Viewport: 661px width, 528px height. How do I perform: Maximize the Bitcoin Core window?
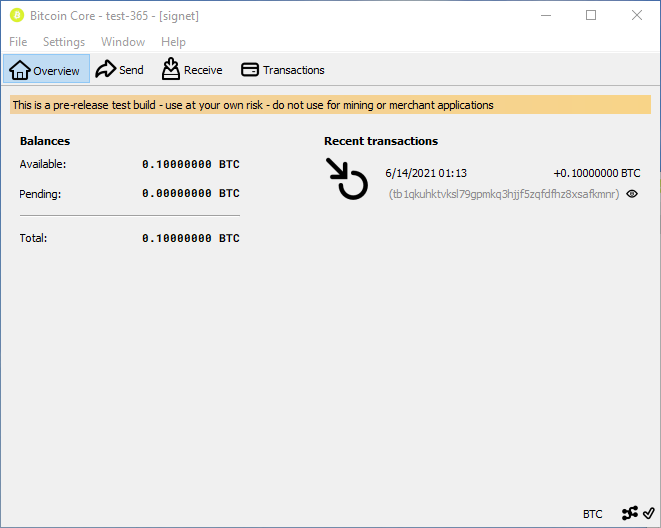[x=591, y=16]
